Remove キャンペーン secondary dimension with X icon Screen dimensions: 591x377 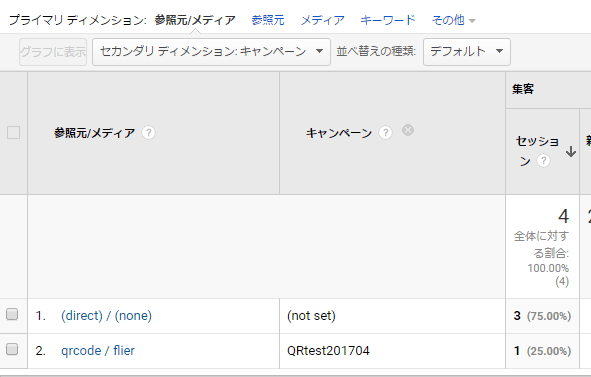(408, 130)
